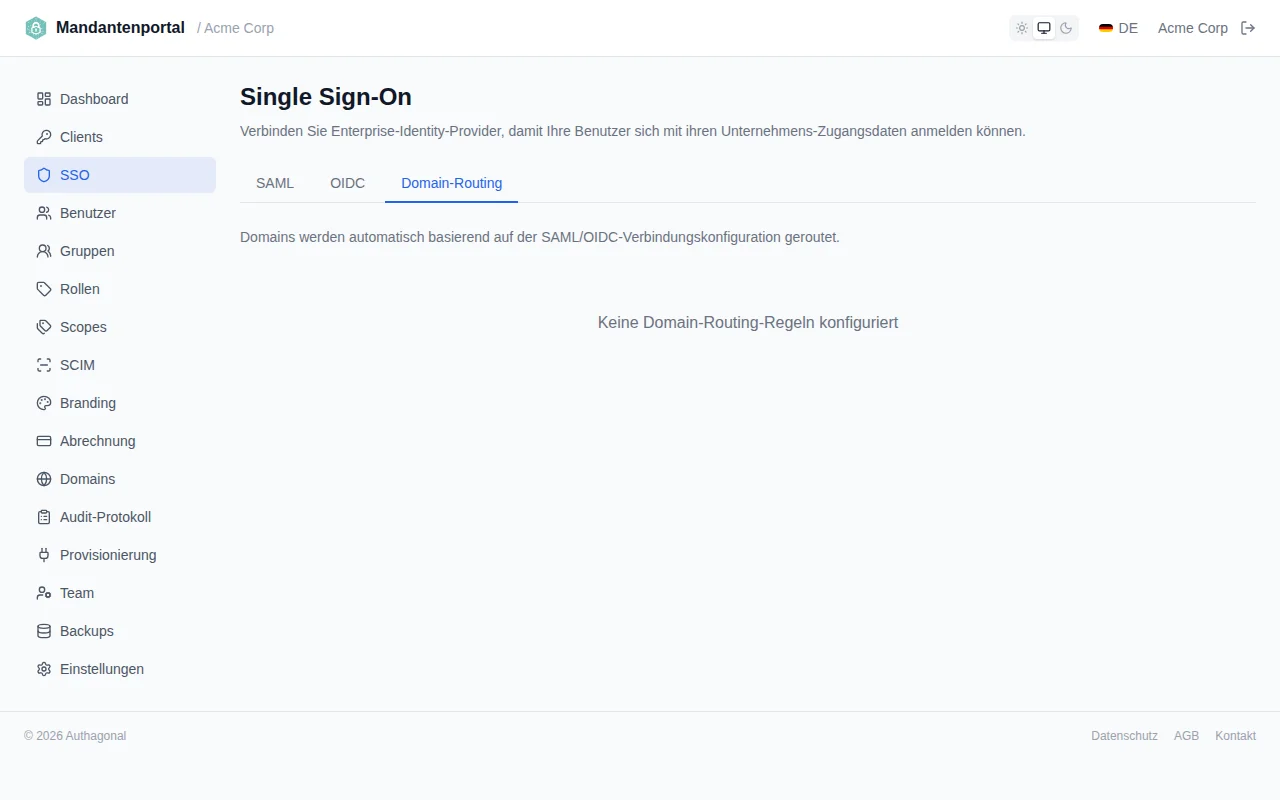
Task: Click the "/ Acme Corp" breadcrumb
Action: click(235, 28)
